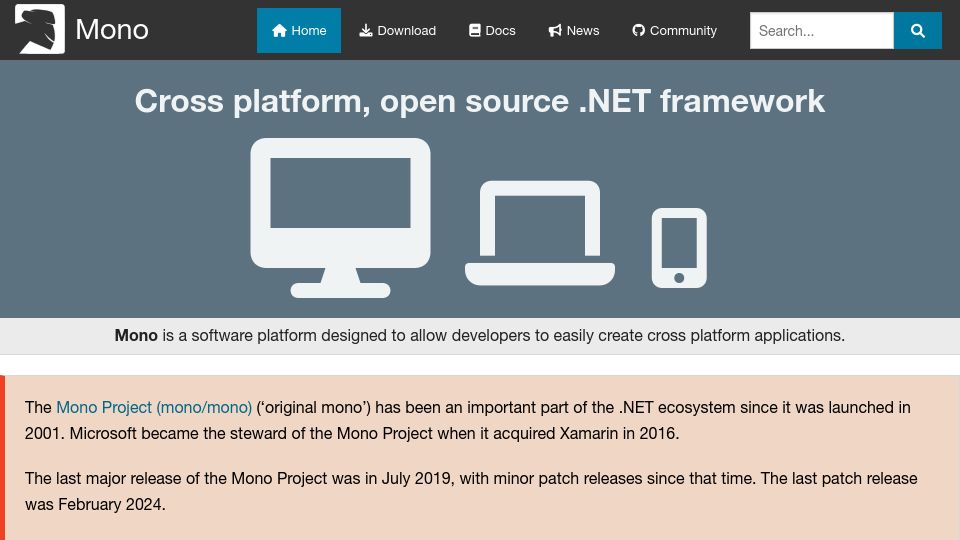Click the desktop monitor illustration
960x540 pixels.
click(x=340, y=218)
